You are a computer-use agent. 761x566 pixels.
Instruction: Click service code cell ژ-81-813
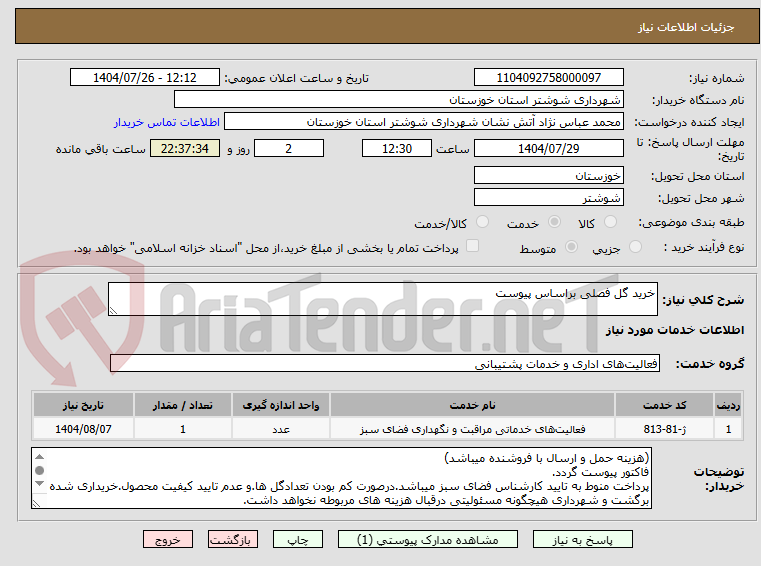tap(664, 429)
